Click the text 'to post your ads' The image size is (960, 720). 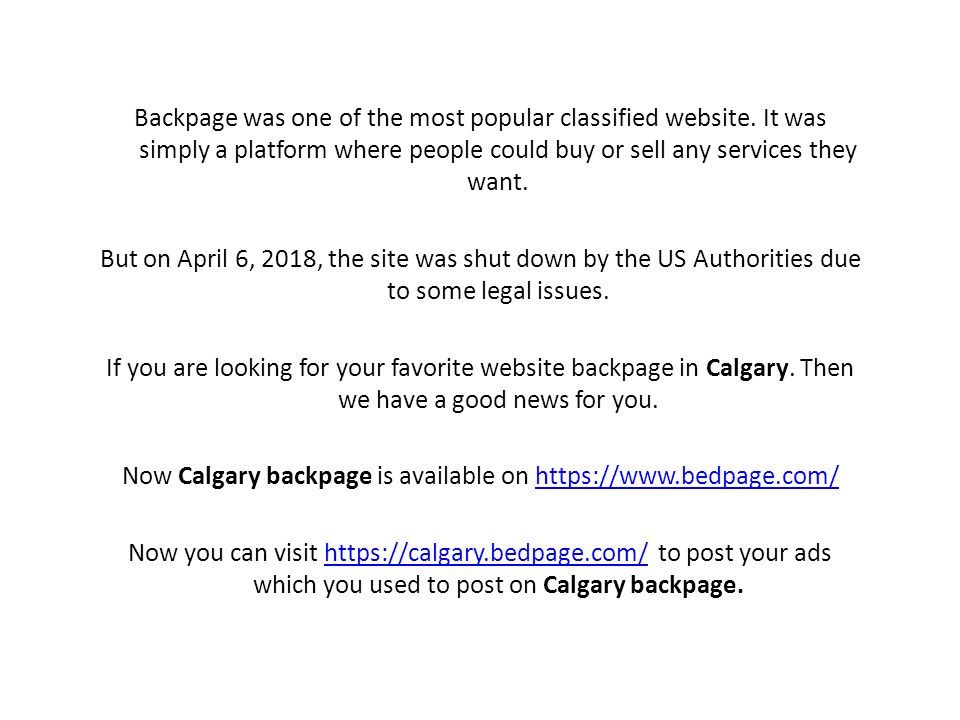point(744,553)
